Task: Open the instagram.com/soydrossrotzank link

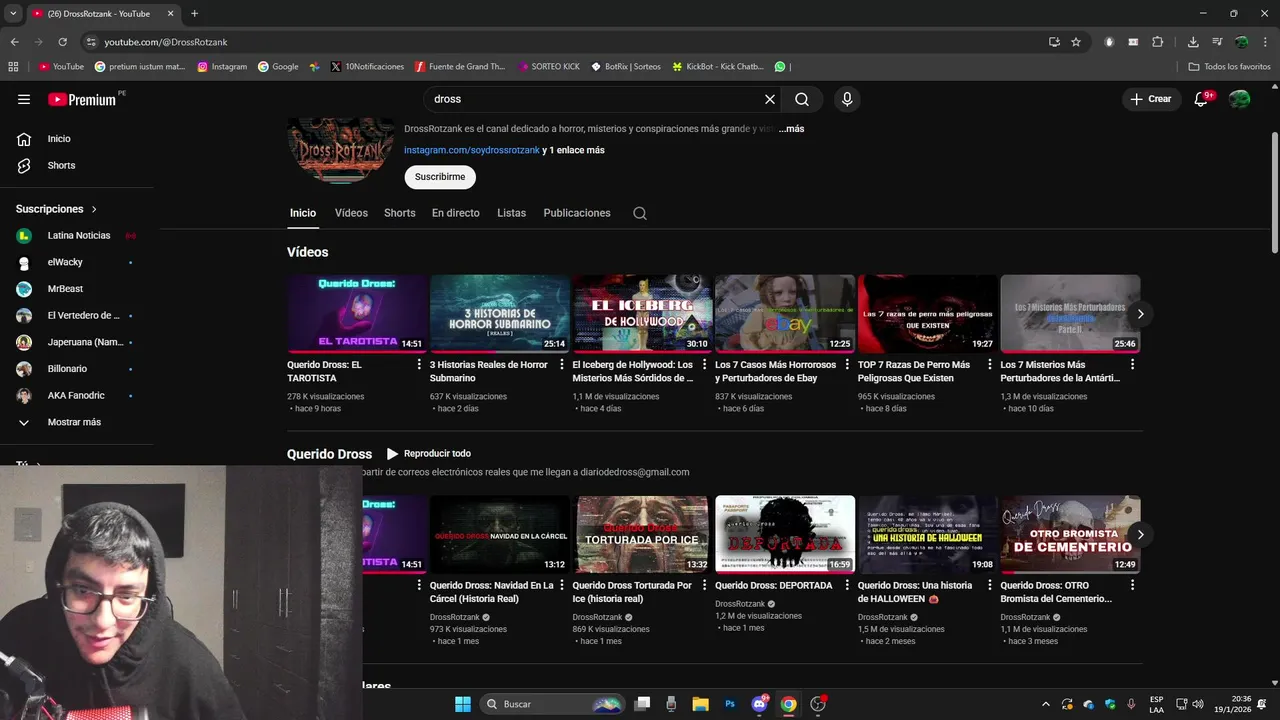Action: tap(472, 150)
